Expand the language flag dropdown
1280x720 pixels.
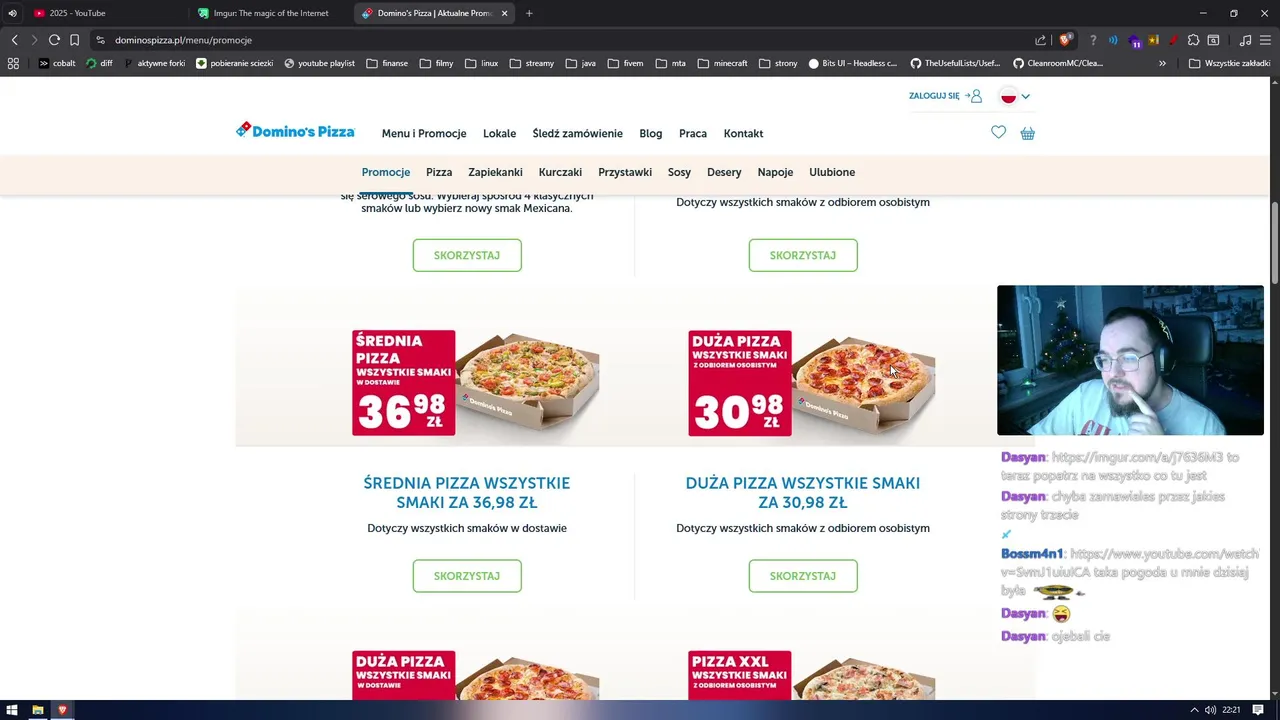point(1015,96)
